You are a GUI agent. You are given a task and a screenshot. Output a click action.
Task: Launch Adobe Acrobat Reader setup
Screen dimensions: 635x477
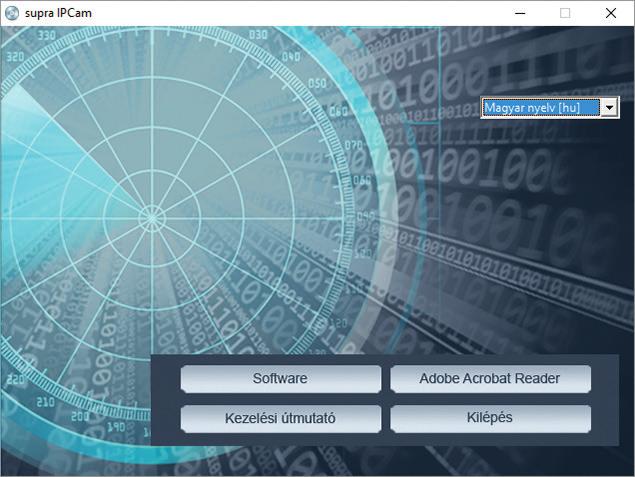click(x=490, y=379)
